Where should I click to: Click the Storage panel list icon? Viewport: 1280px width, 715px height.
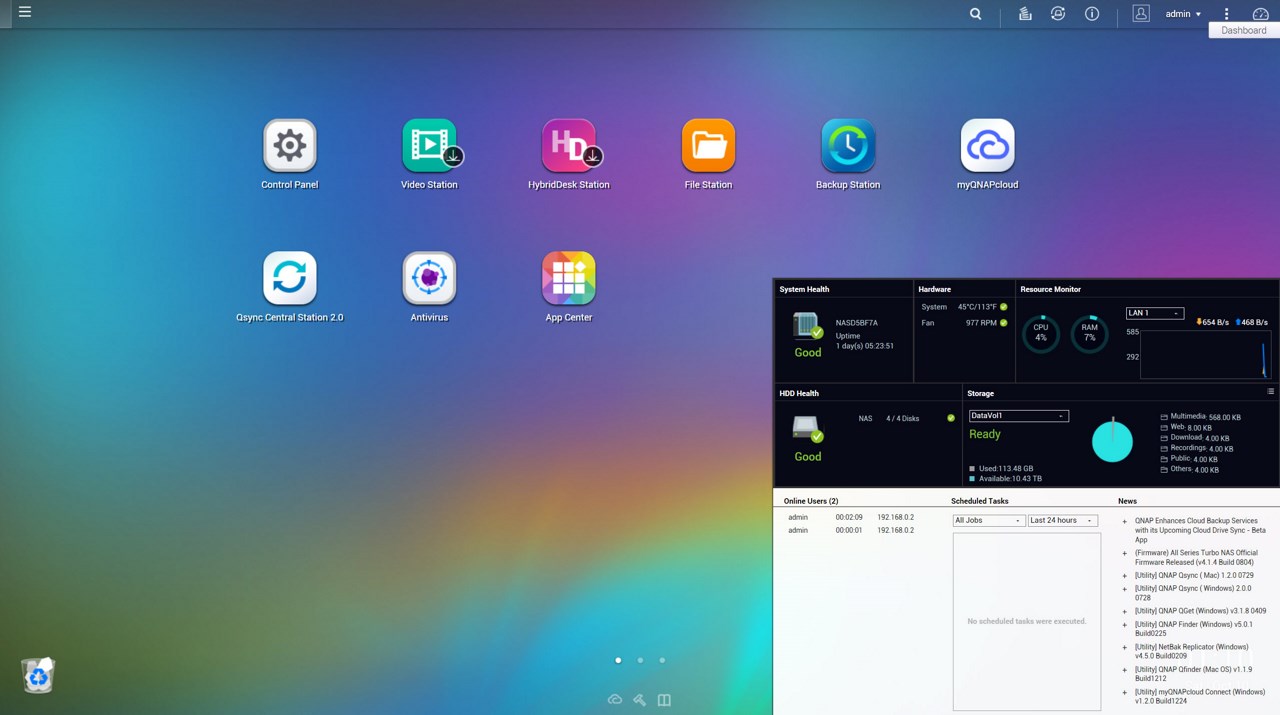(x=1271, y=392)
